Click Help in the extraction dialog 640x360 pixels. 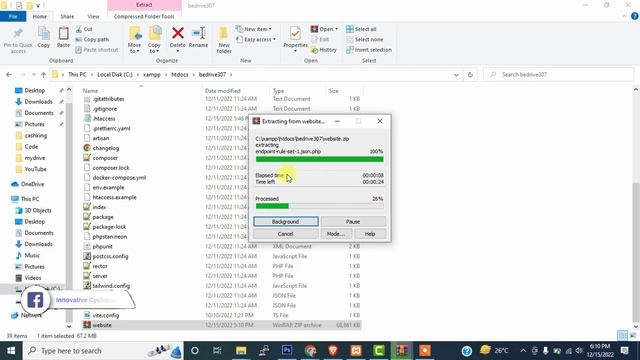(370, 234)
